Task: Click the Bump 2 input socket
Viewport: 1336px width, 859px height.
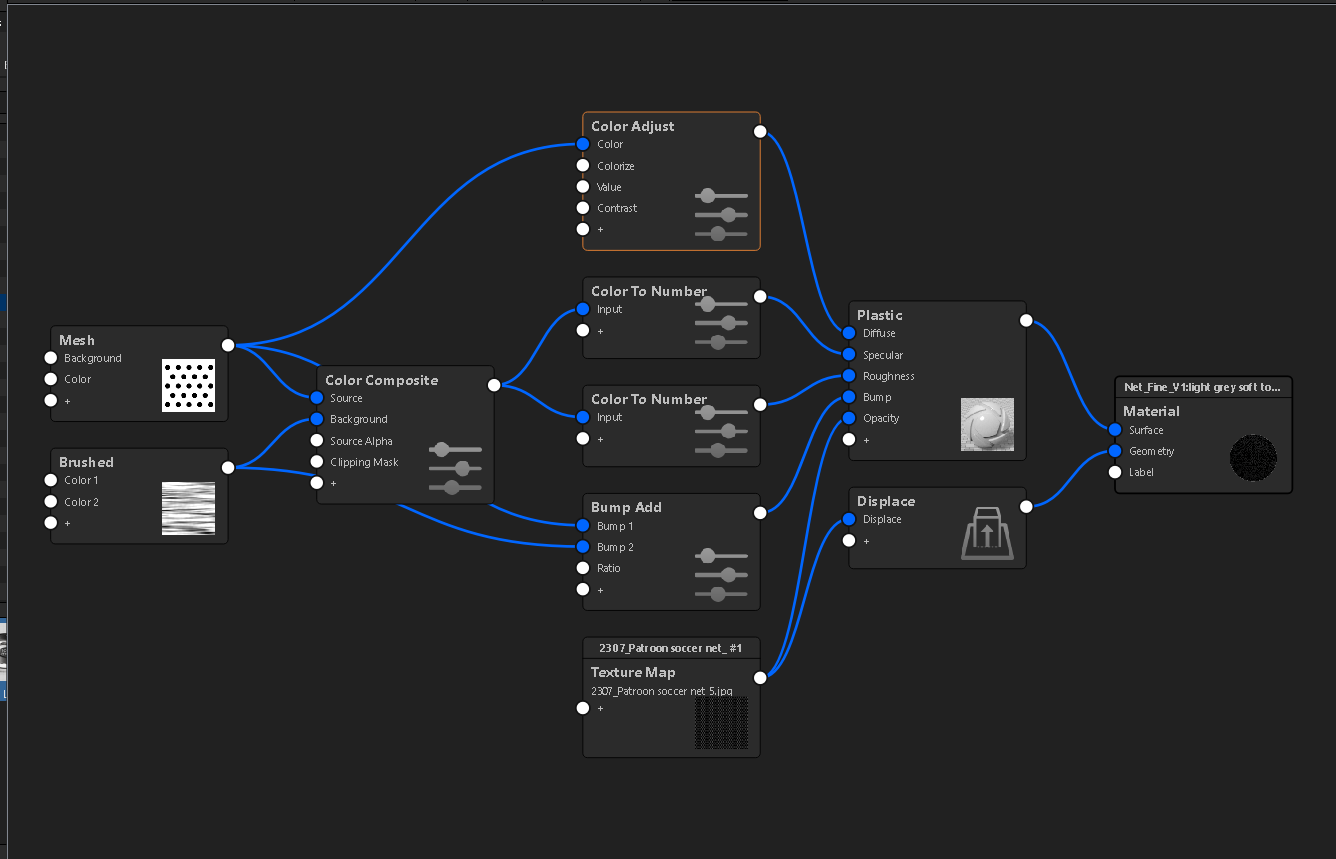Action: 583,547
